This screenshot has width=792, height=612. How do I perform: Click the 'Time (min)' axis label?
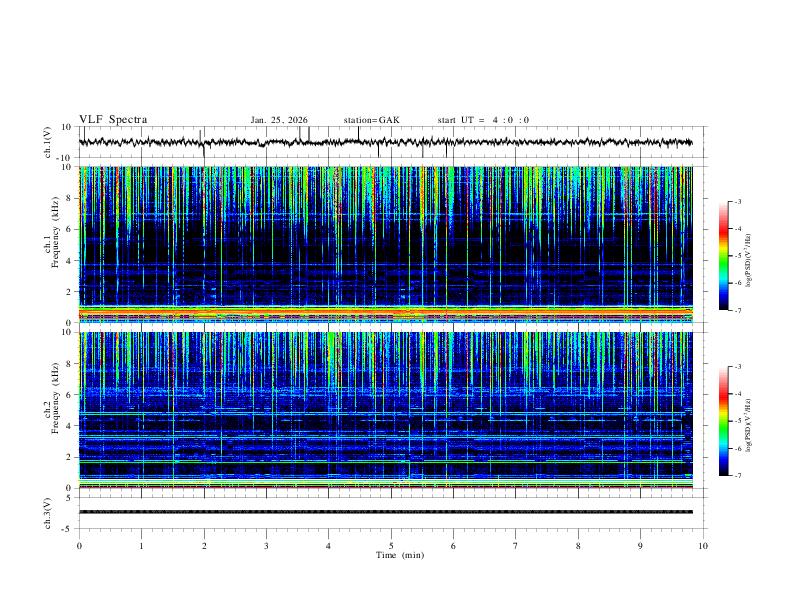click(400, 555)
